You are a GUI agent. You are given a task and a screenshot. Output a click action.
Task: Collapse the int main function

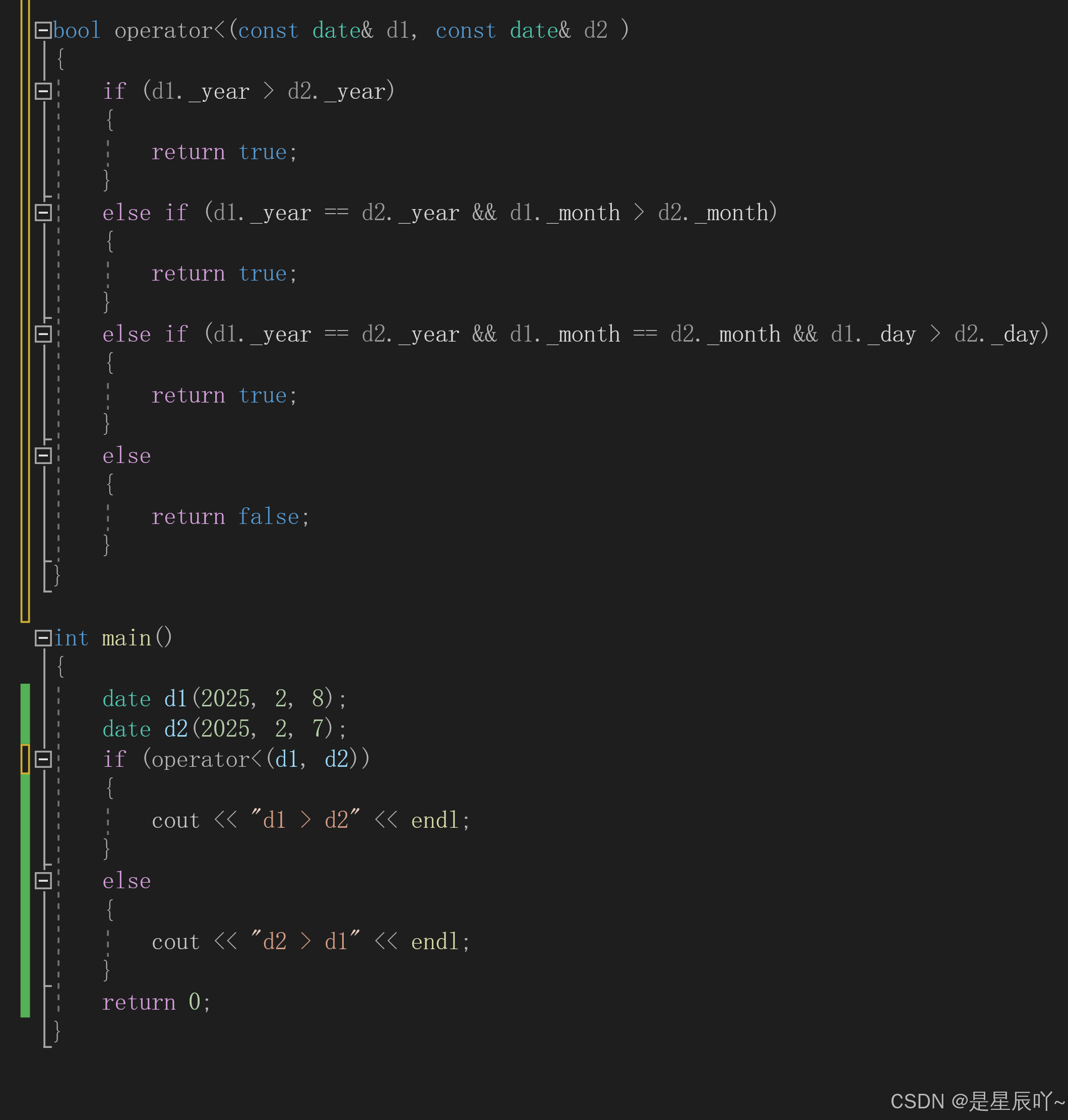coord(43,638)
